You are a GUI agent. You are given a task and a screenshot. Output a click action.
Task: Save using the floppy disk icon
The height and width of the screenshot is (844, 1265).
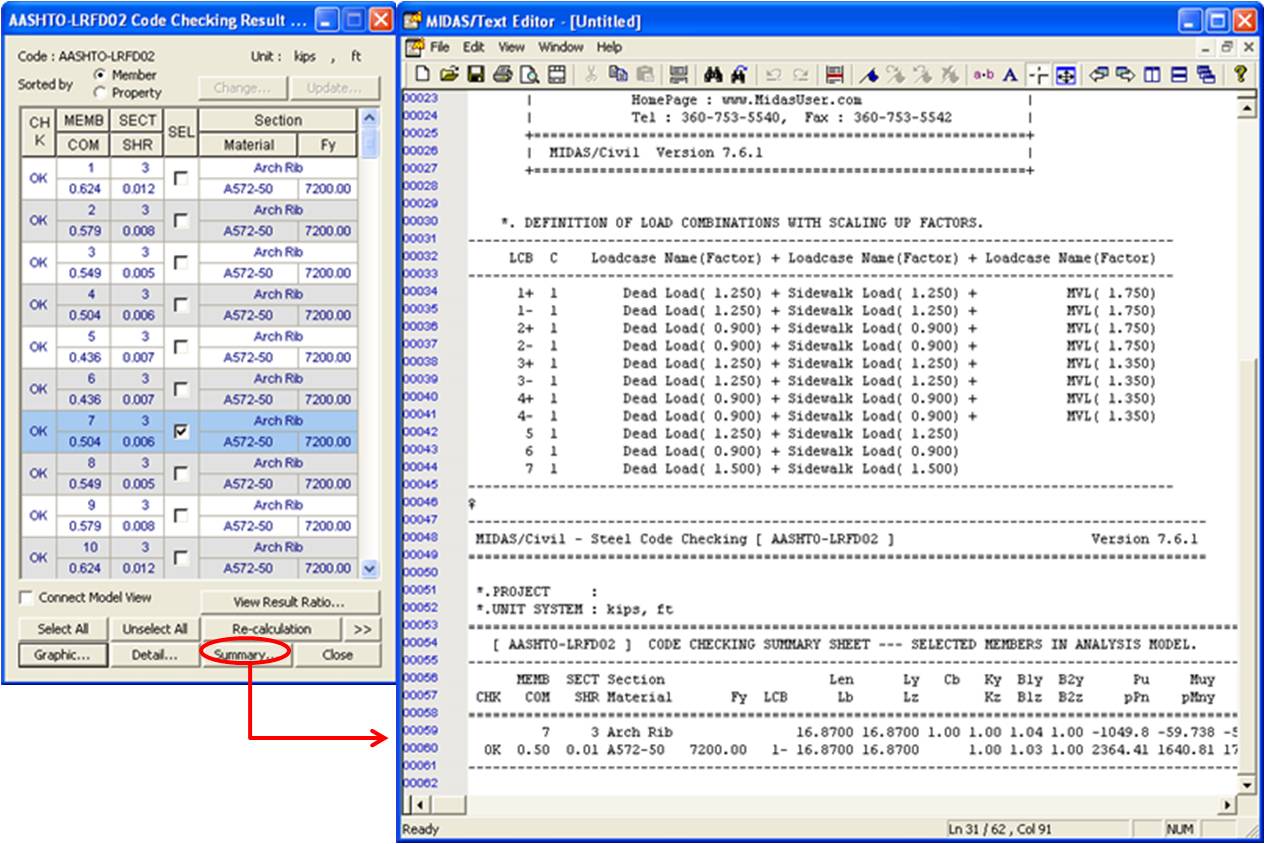[475, 75]
